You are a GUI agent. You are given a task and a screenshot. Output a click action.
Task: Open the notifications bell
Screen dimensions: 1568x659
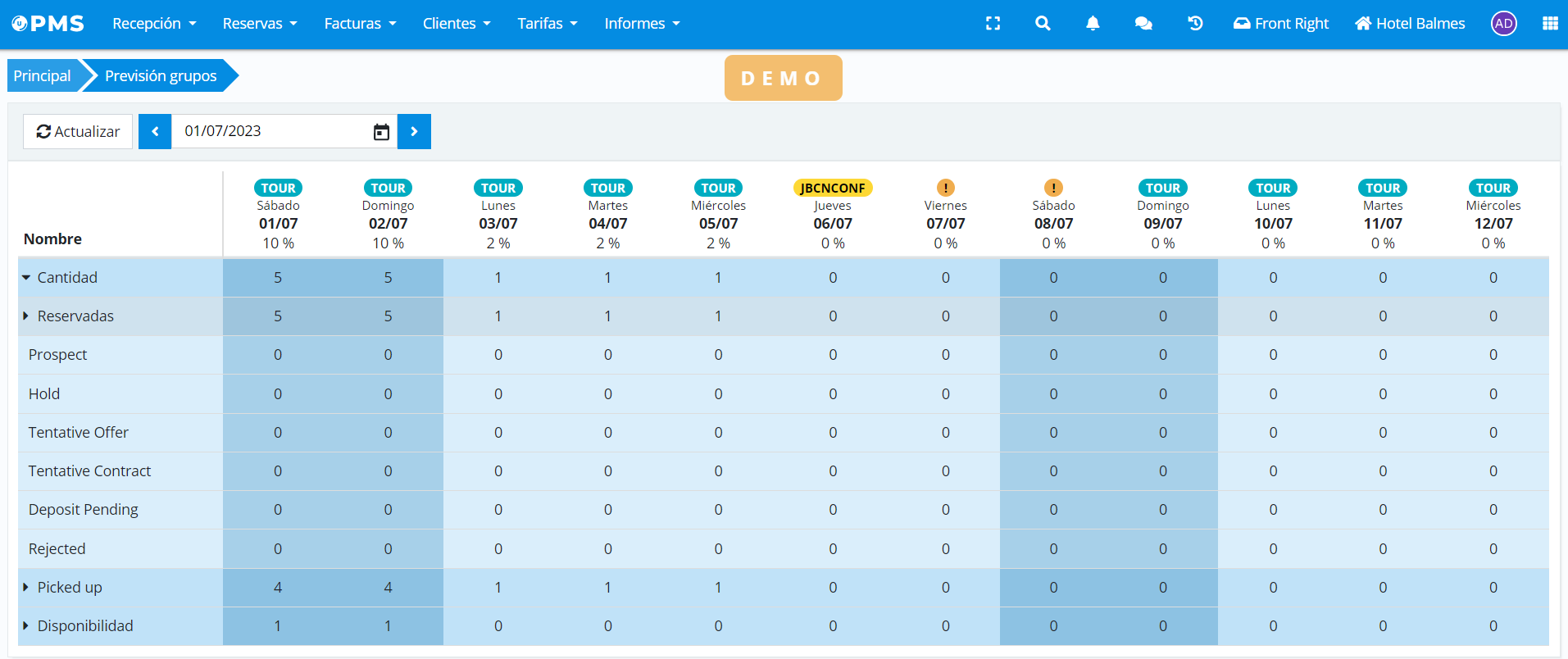1093,24
